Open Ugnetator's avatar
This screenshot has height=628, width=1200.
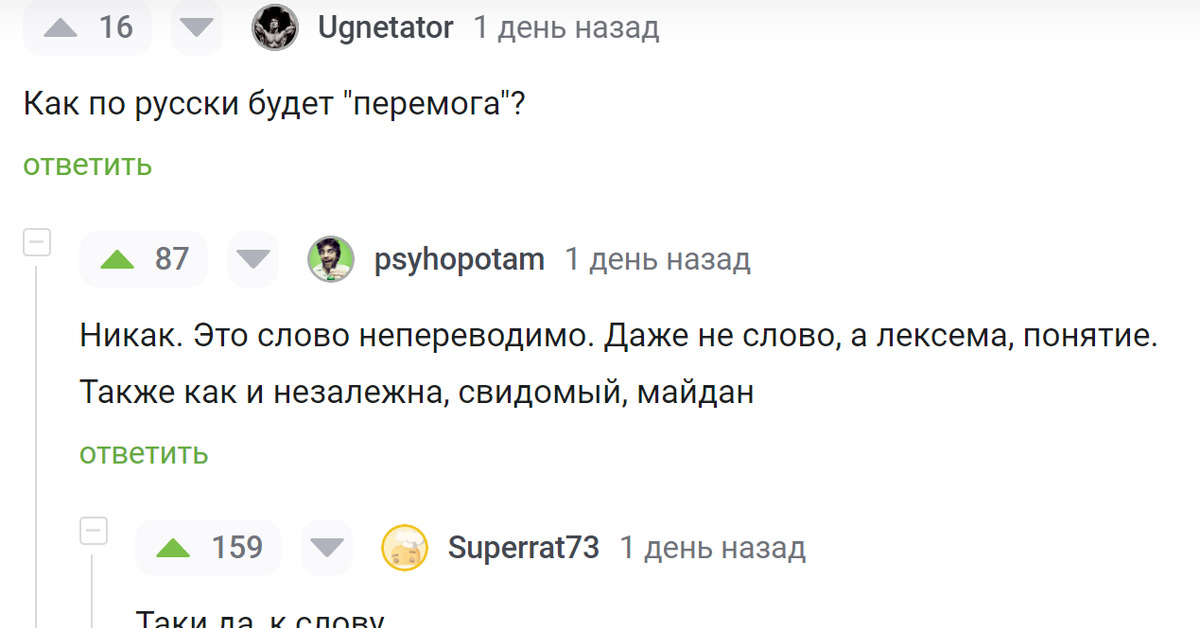tap(274, 28)
